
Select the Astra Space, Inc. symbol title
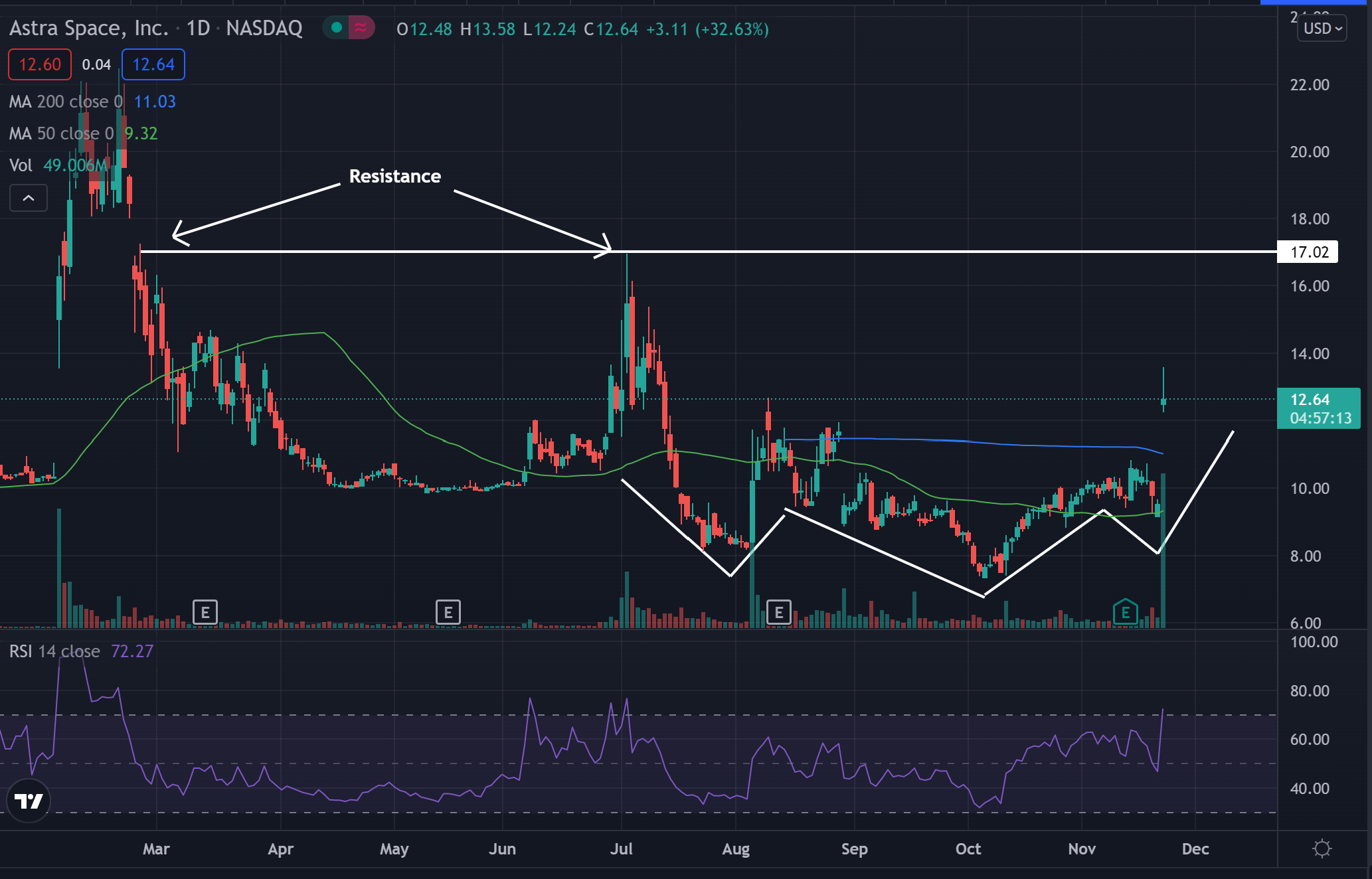coord(89,28)
